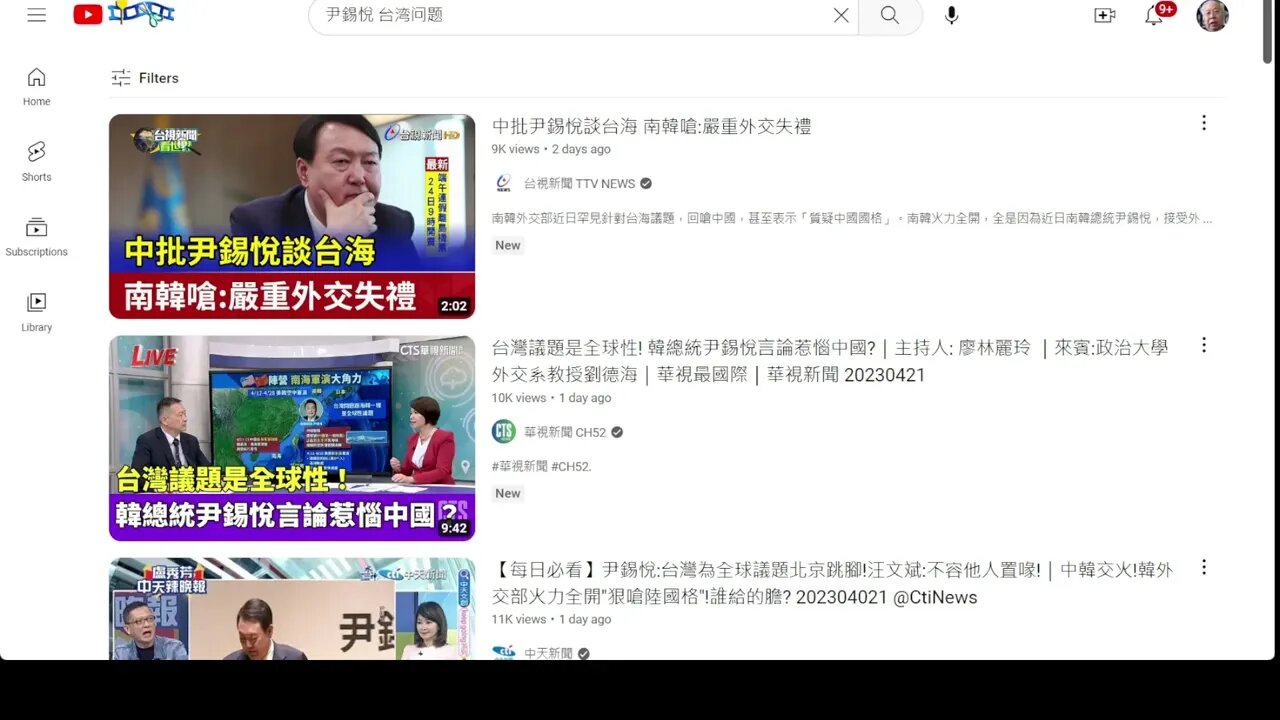Click "10K views • 1 day ago" text
Viewport: 1280px width, 720px height.
tap(551, 398)
